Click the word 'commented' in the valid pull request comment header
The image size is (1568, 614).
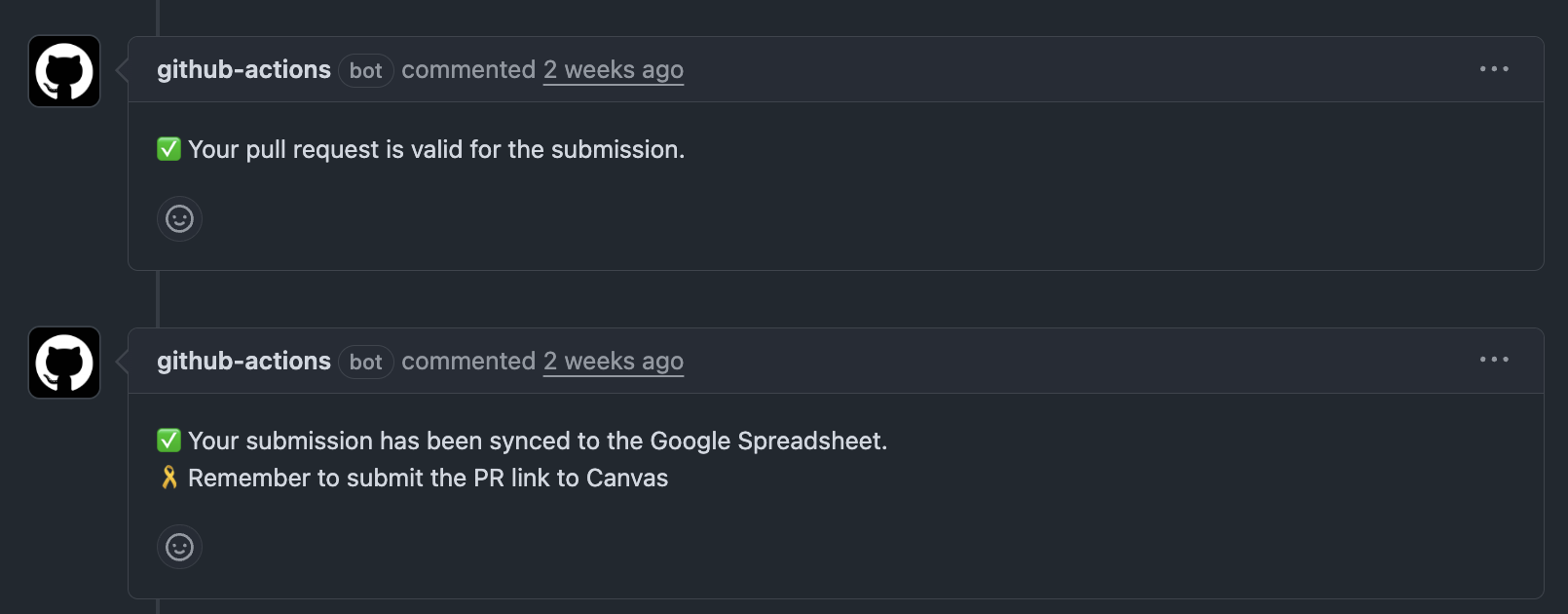point(468,70)
